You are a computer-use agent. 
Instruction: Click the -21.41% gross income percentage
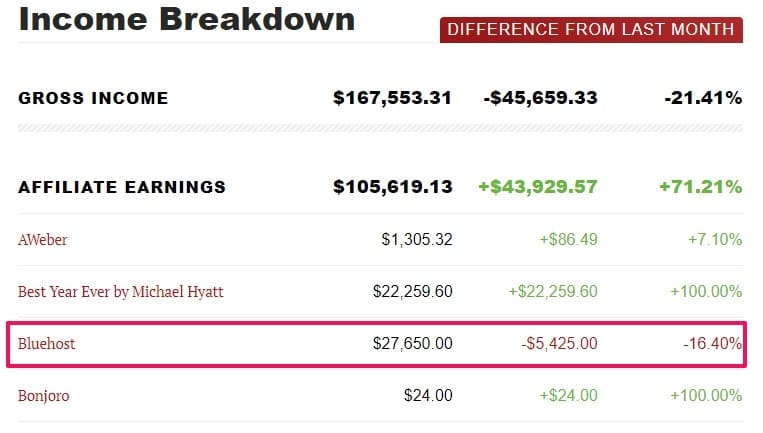[x=703, y=98]
